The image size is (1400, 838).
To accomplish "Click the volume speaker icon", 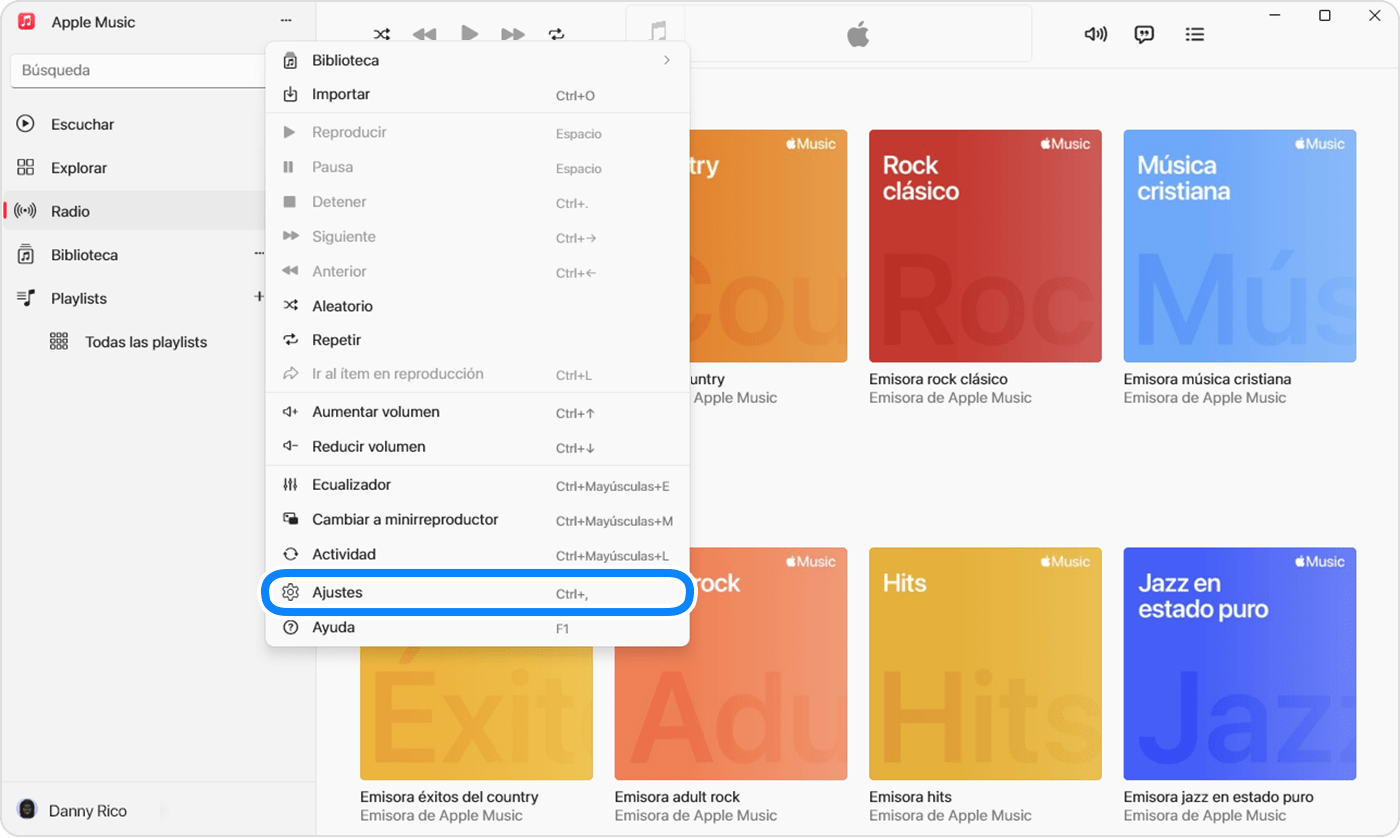I will coord(1096,34).
